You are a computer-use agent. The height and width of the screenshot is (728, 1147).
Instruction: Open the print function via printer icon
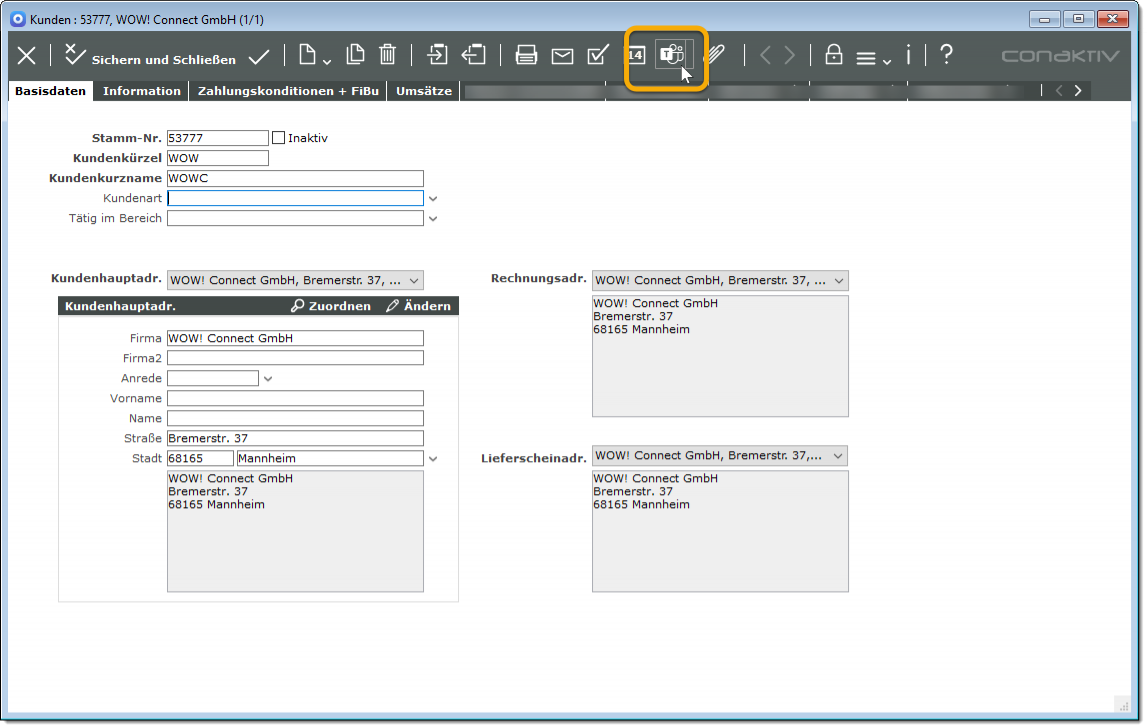pos(526,55)
